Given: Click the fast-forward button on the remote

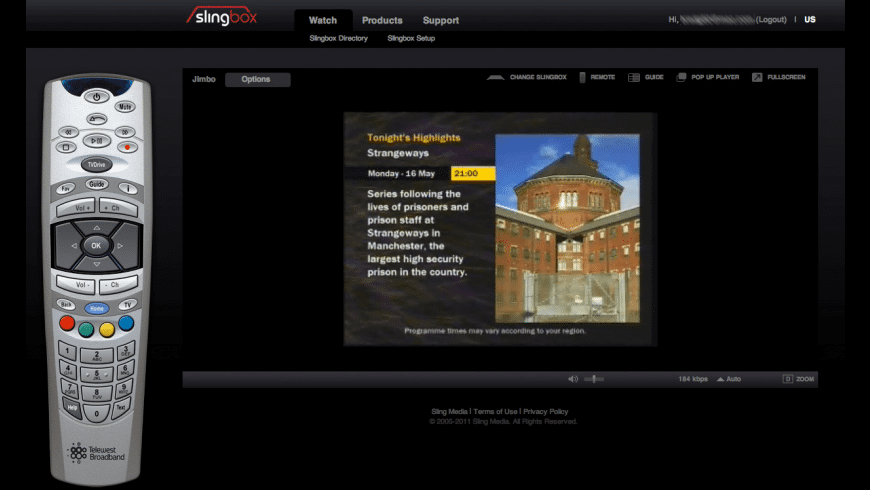Looking at the screenshot, I should coord(125,132).
